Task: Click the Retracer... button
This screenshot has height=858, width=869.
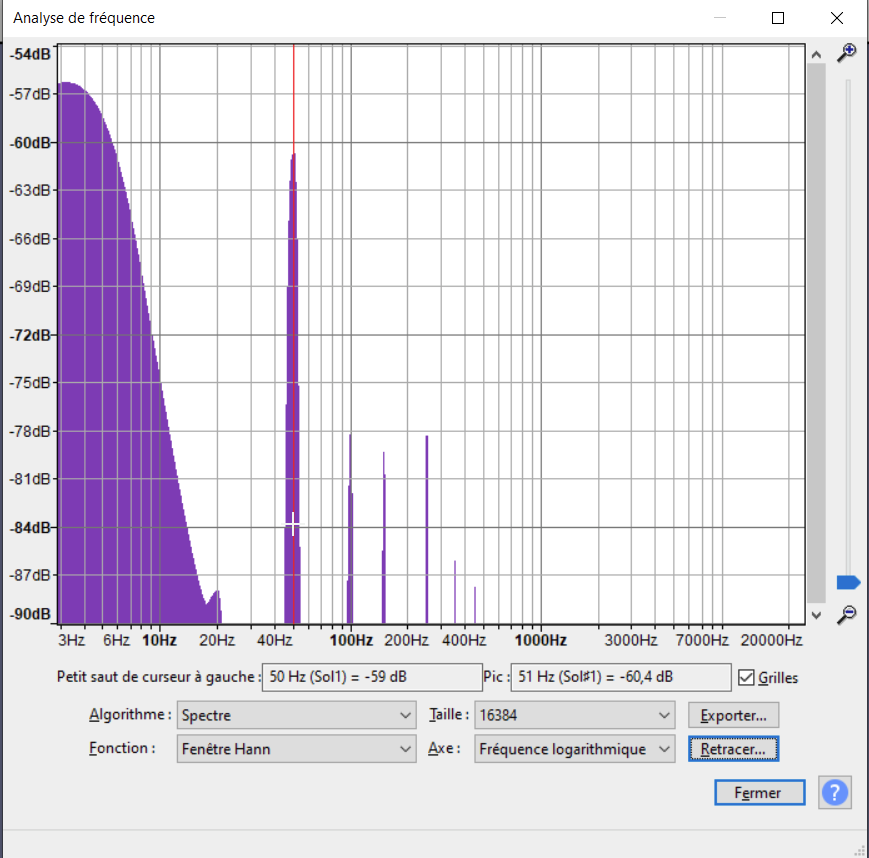Action: [x=733, y=748]
